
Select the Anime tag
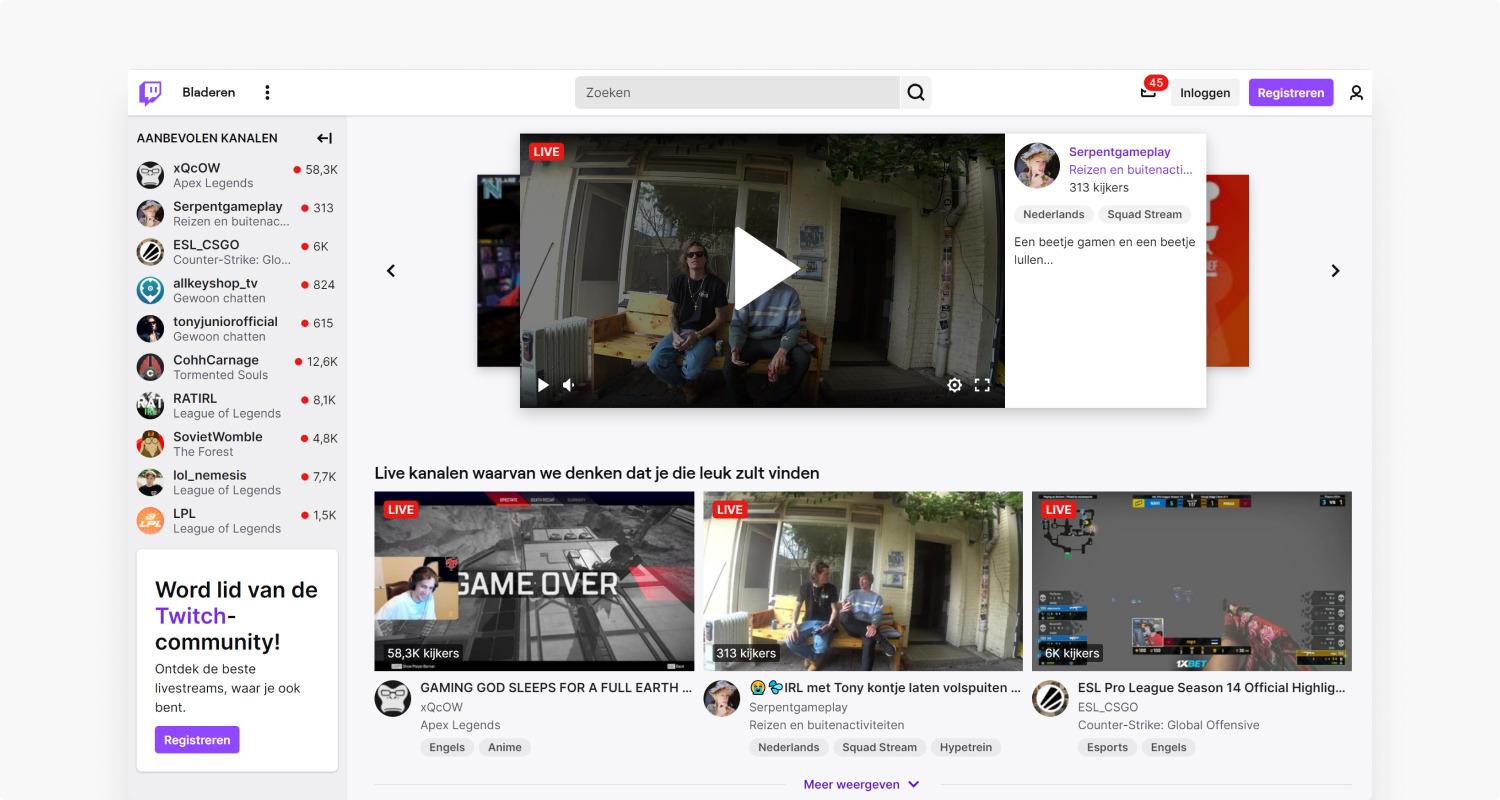coord(505,747)
